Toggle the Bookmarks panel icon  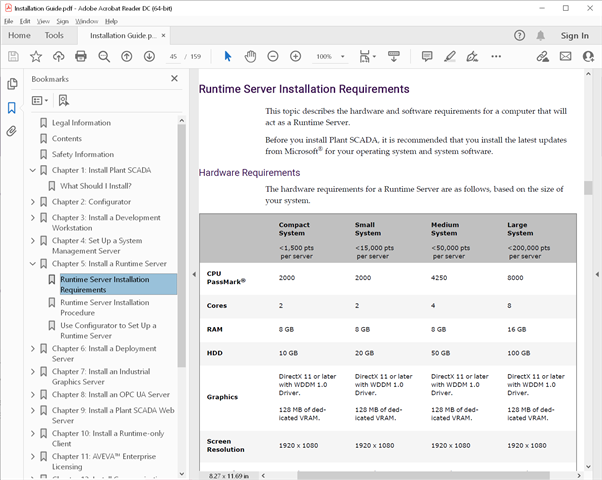coord(12,108)
